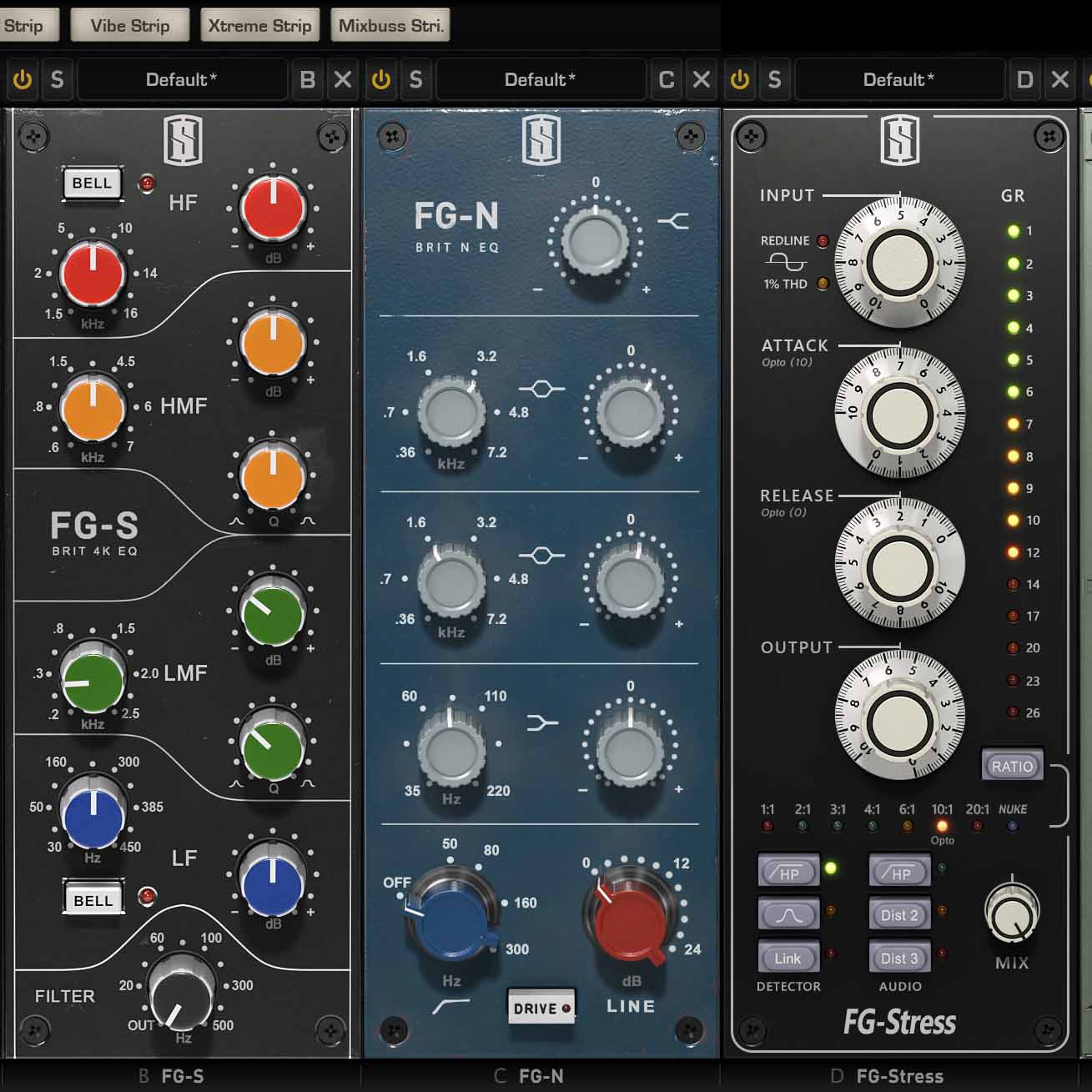This screenshot has width=1092, height=1092.
Task: Select the Vibe Strip preset tab
Action: [130, 25]
